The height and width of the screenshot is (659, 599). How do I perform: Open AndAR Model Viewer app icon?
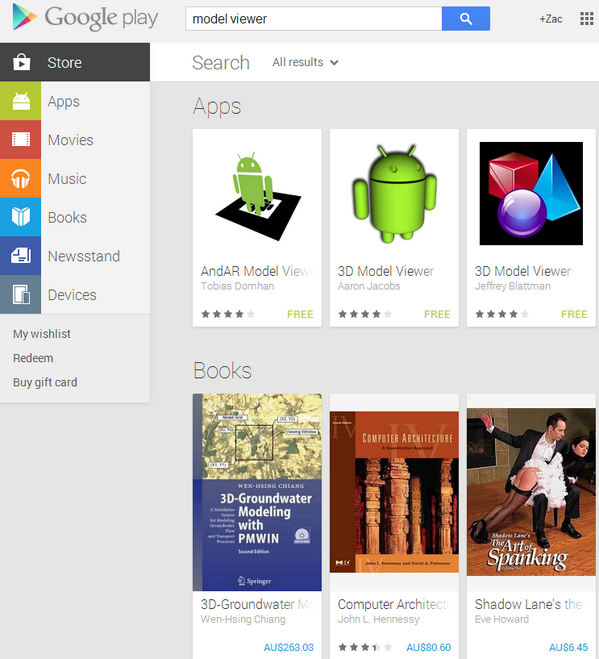(258, 196)
